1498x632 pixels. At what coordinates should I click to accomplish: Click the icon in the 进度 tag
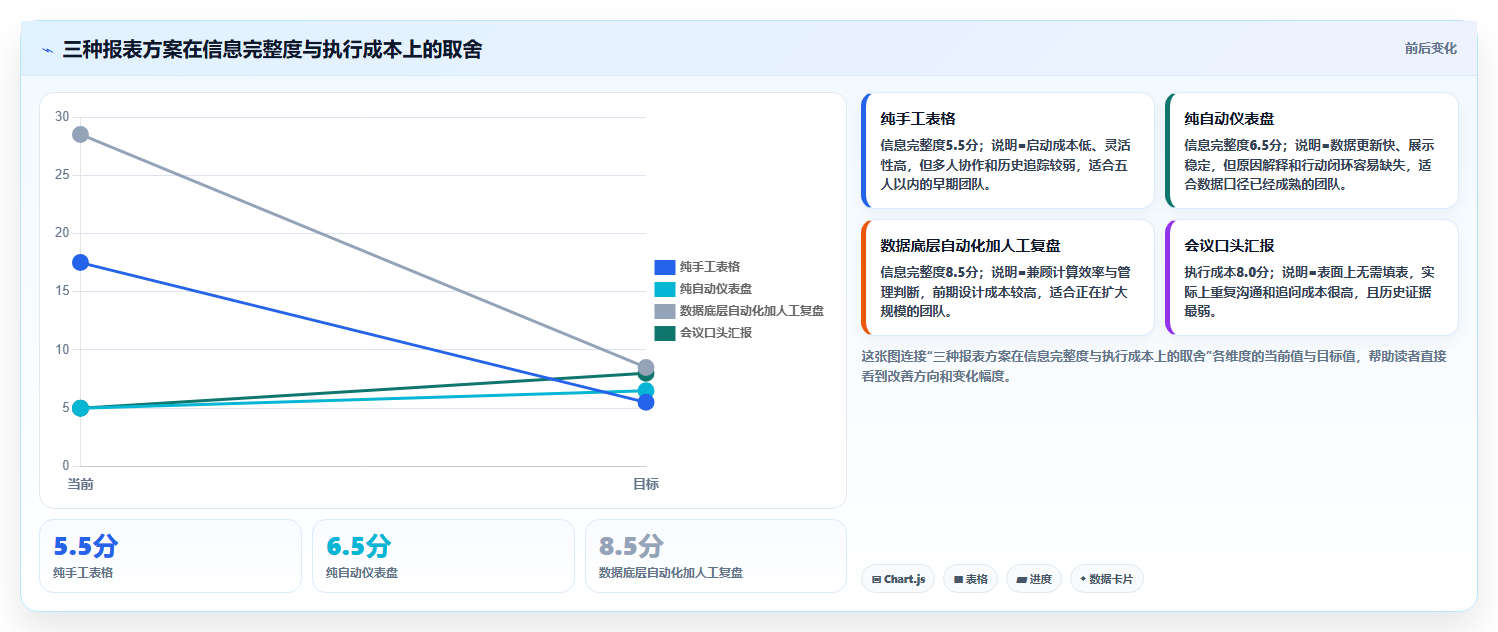pos(1021,579)
